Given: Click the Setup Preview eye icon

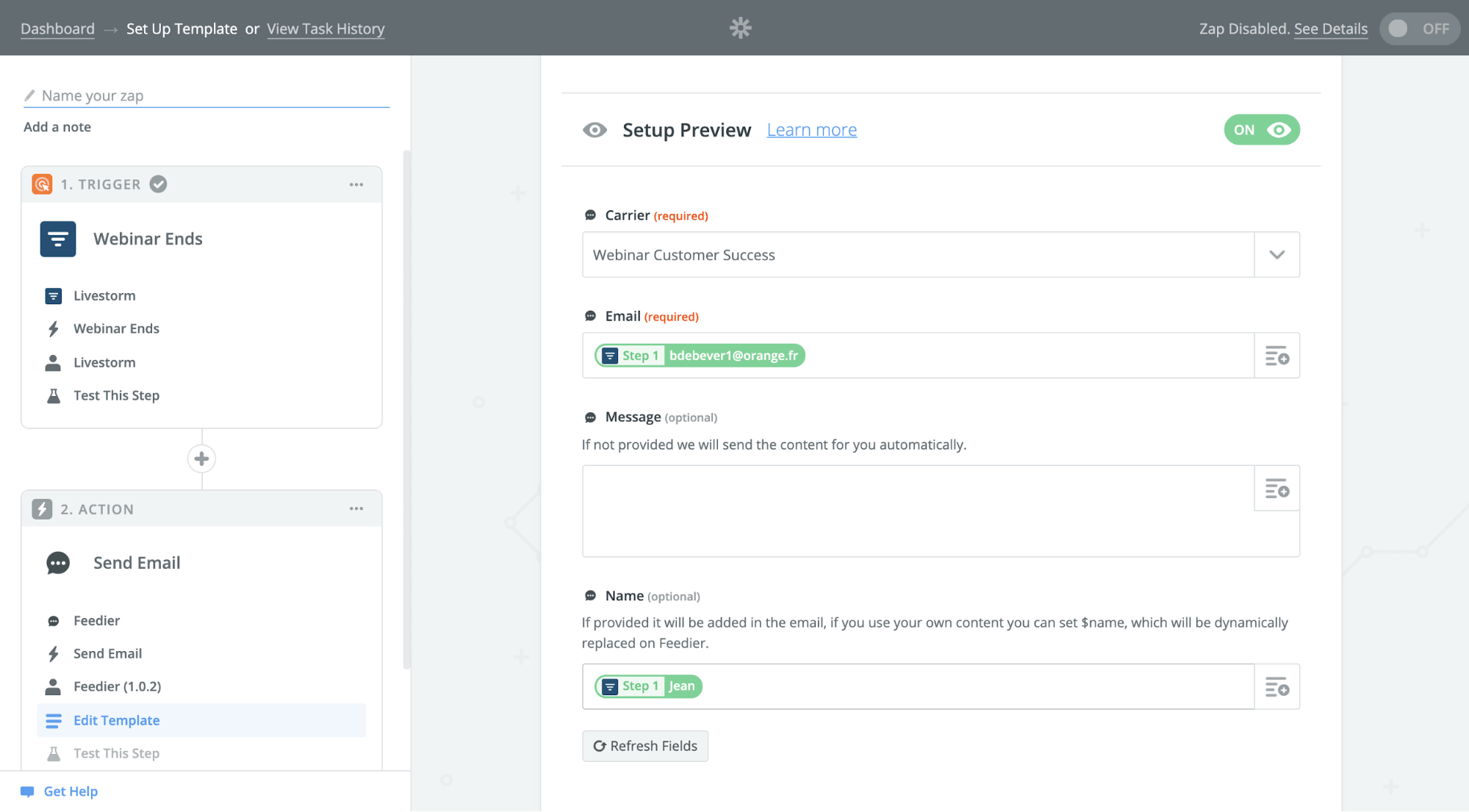Looking at the screenshot, I should (595, 130).
